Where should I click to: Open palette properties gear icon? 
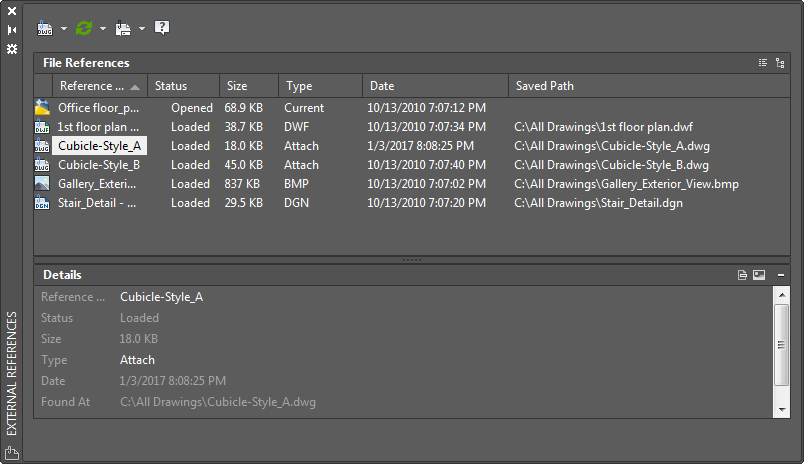pos(12,48)
